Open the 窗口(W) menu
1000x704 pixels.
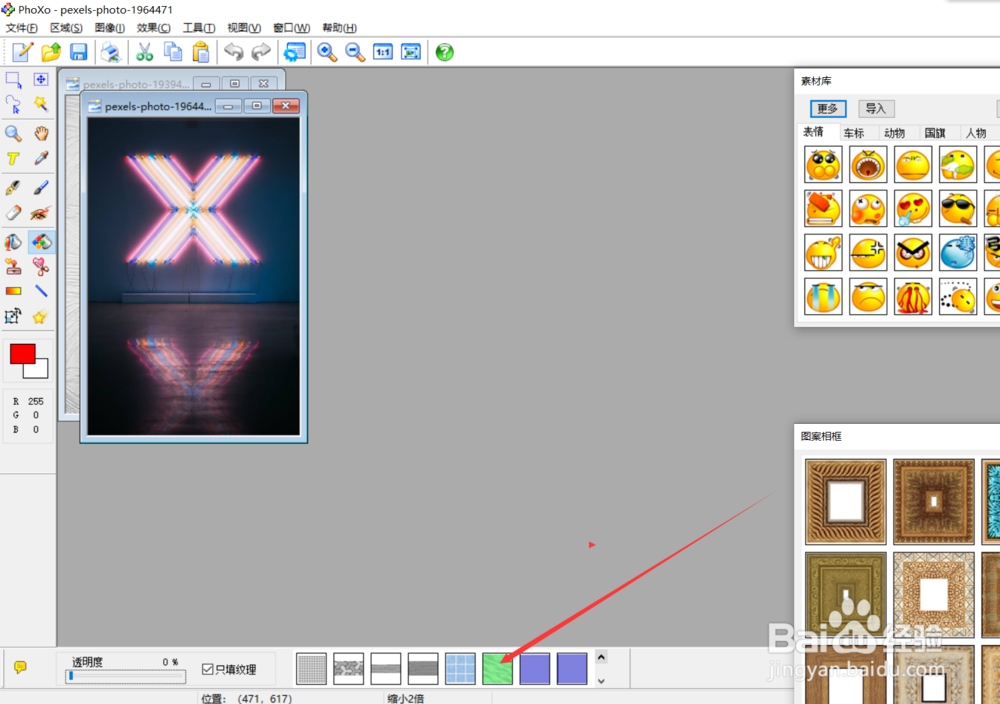[291, 28]
